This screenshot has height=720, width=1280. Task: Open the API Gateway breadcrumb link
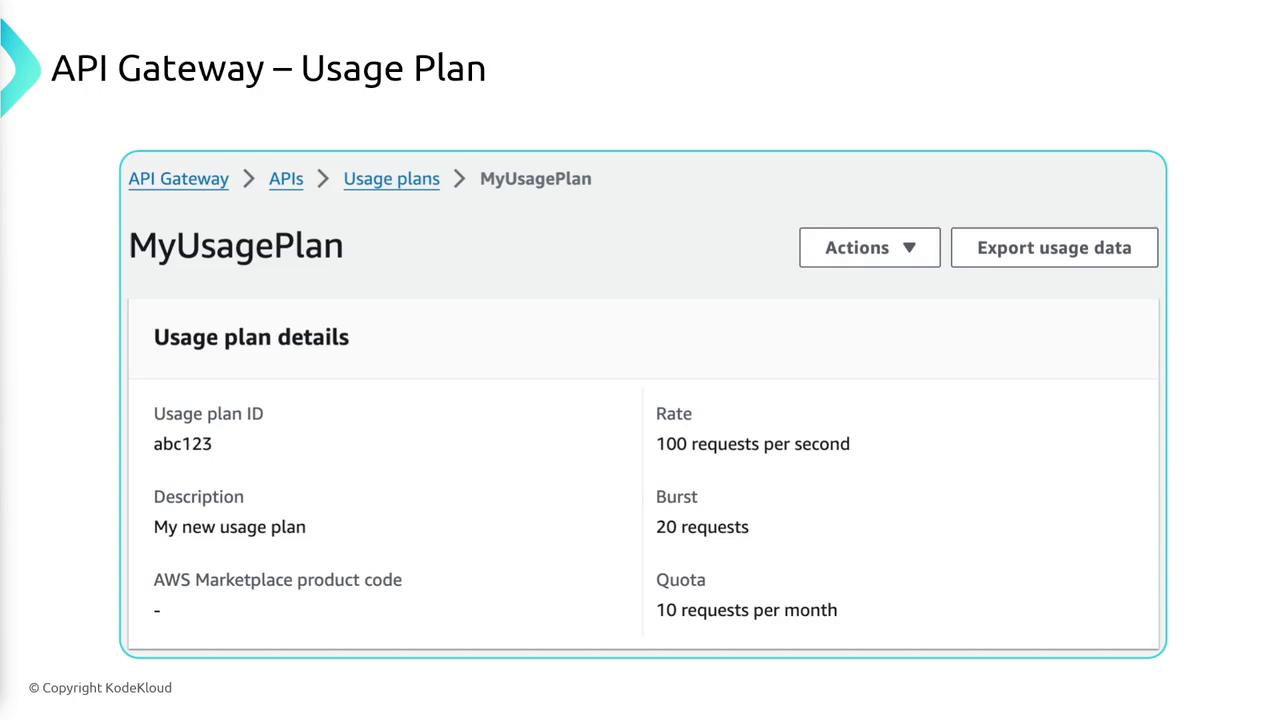[178, 179]
